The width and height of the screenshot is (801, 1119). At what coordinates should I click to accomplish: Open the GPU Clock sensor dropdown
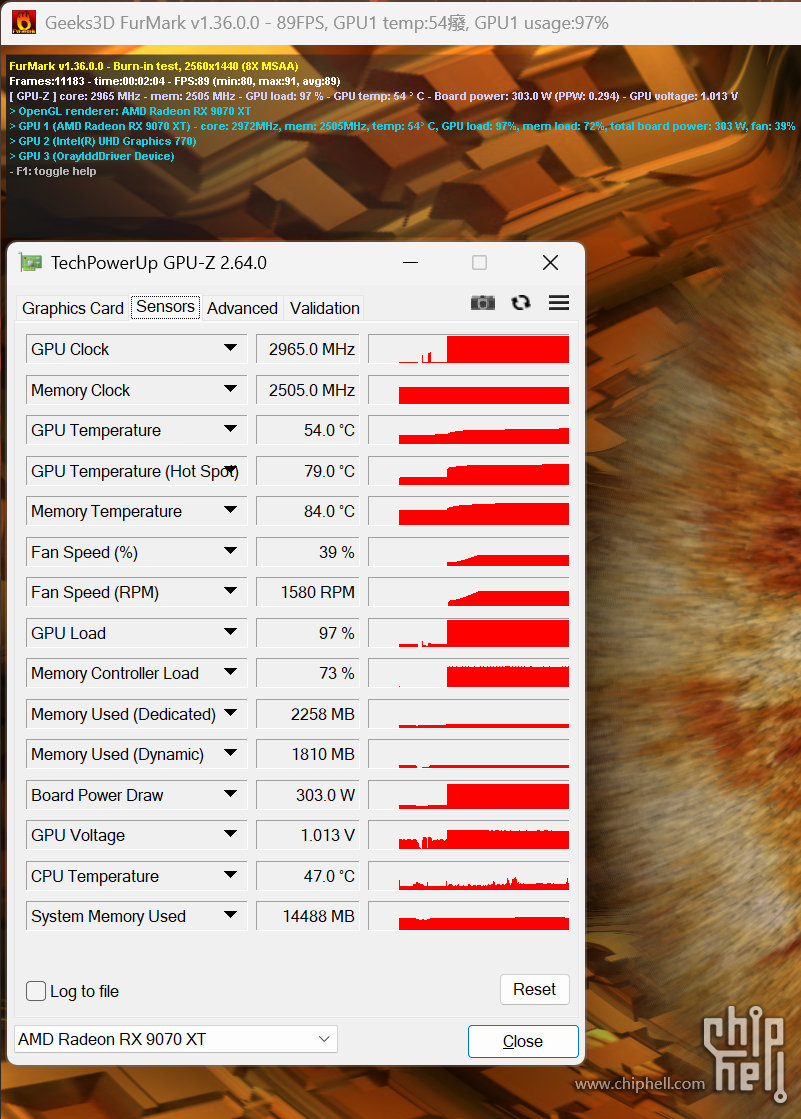point(230,348)
